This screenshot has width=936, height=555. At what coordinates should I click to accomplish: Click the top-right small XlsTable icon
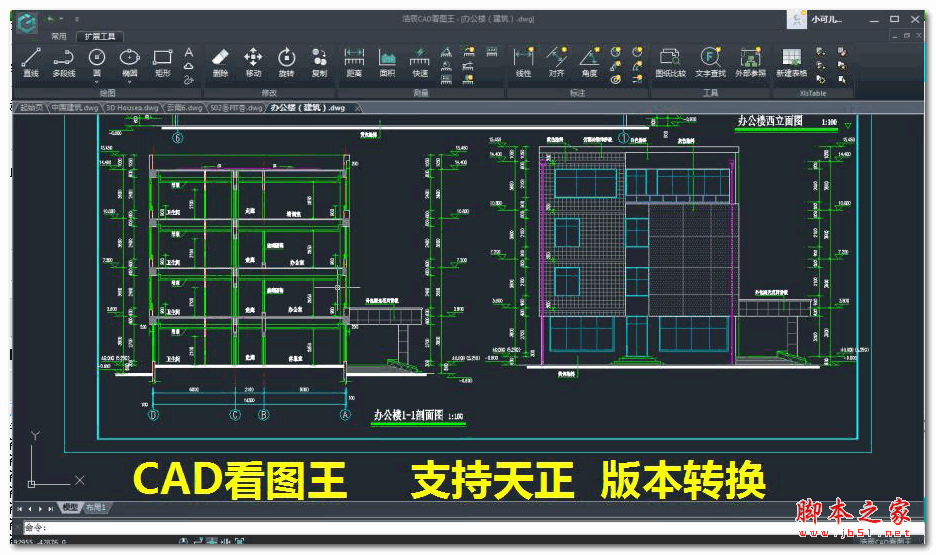(842, 52)
